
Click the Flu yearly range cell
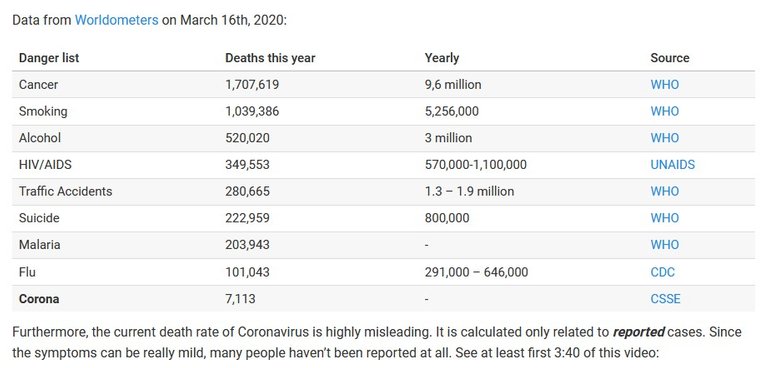477,271
